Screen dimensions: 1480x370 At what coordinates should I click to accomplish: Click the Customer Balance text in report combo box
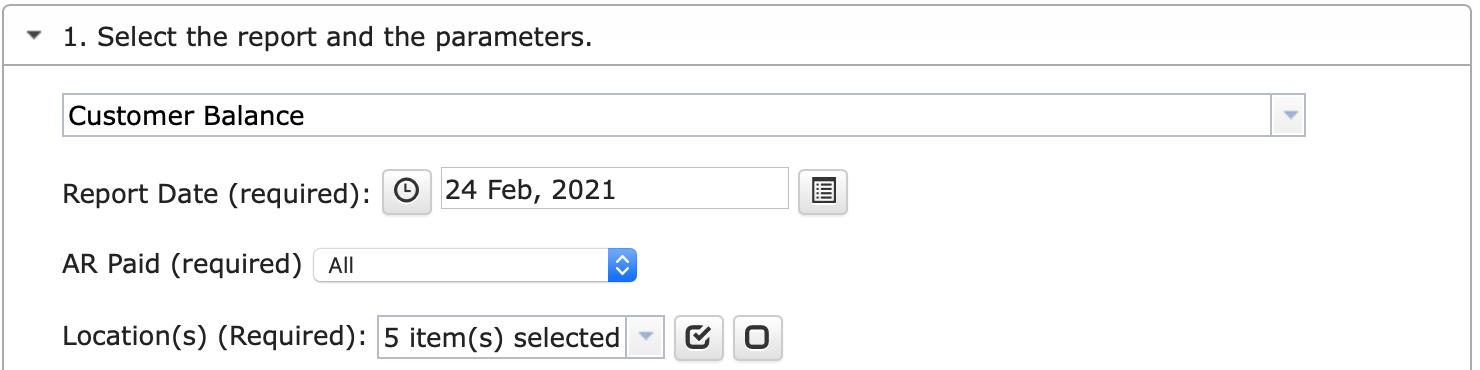186,116
